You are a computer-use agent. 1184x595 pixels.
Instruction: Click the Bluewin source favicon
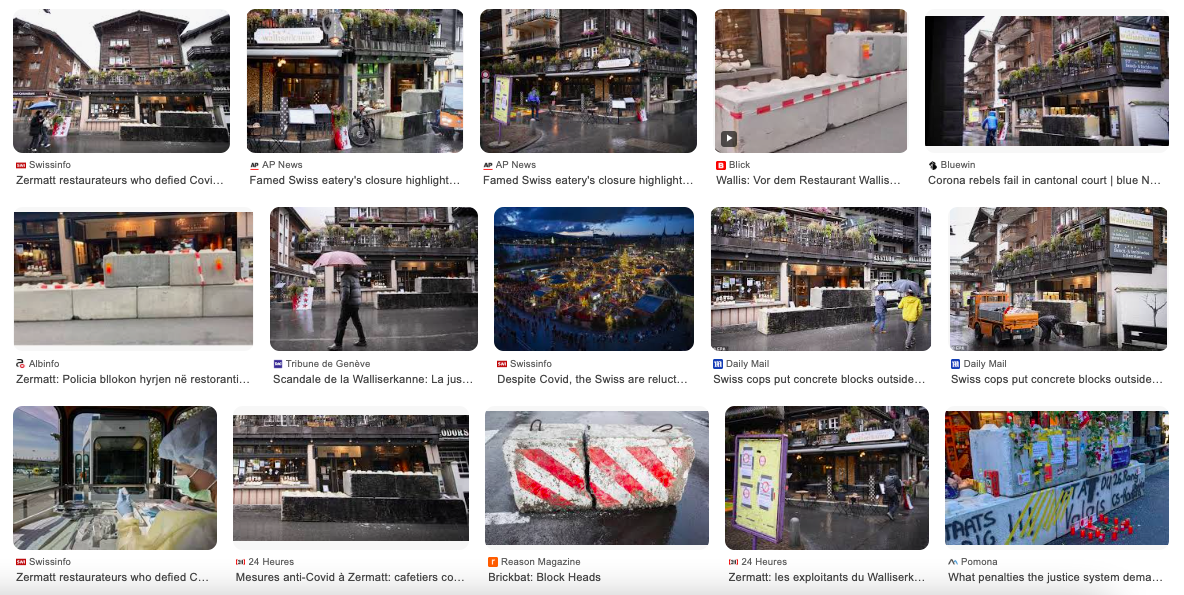tap(933, 165)
